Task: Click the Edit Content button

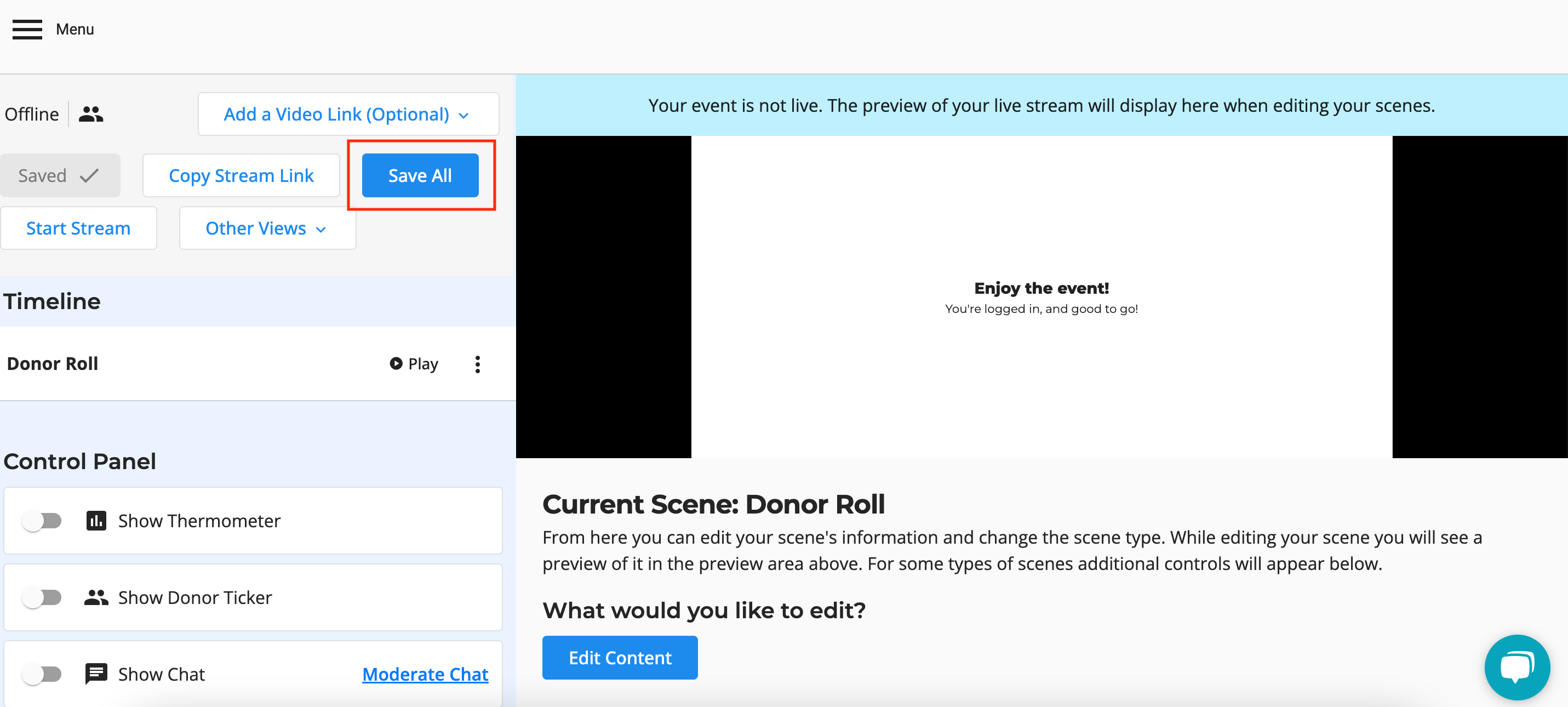Action: click(620, 658)
